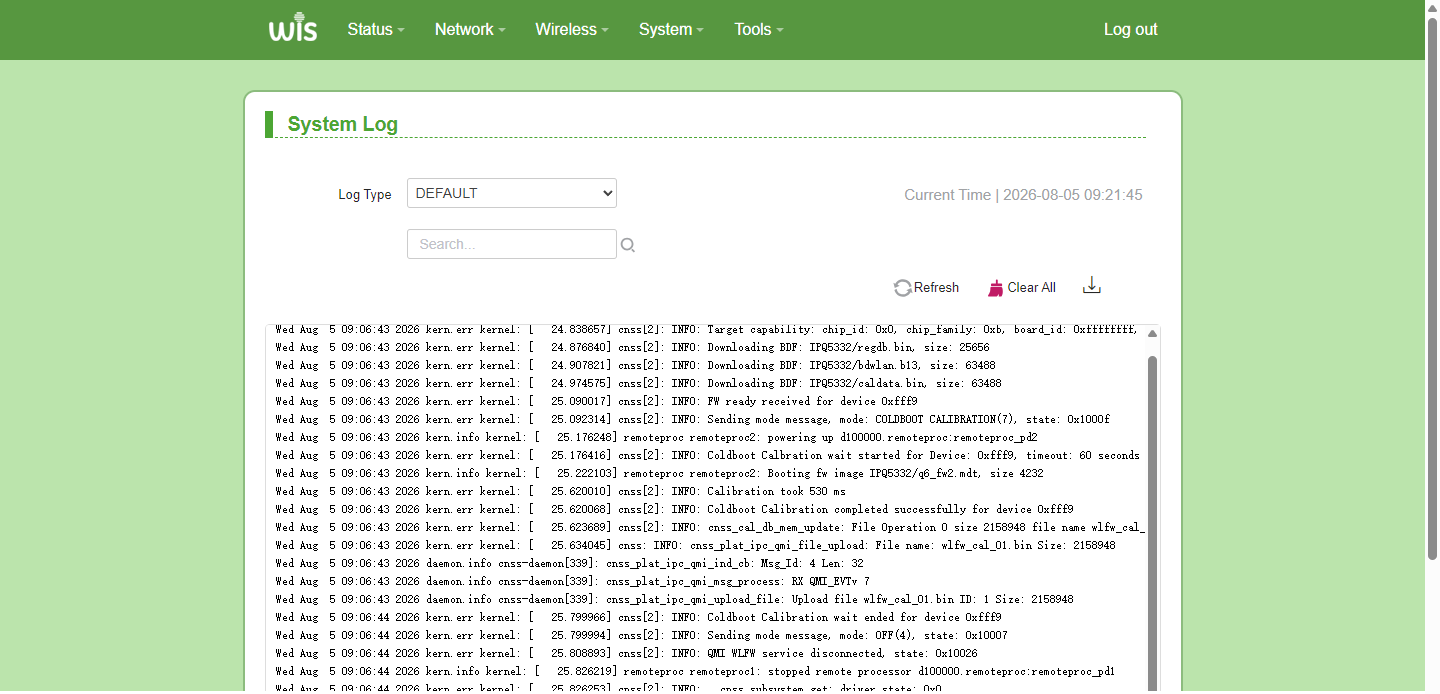
Task: Click the search magnifier icon
Action: click(628, 245)
